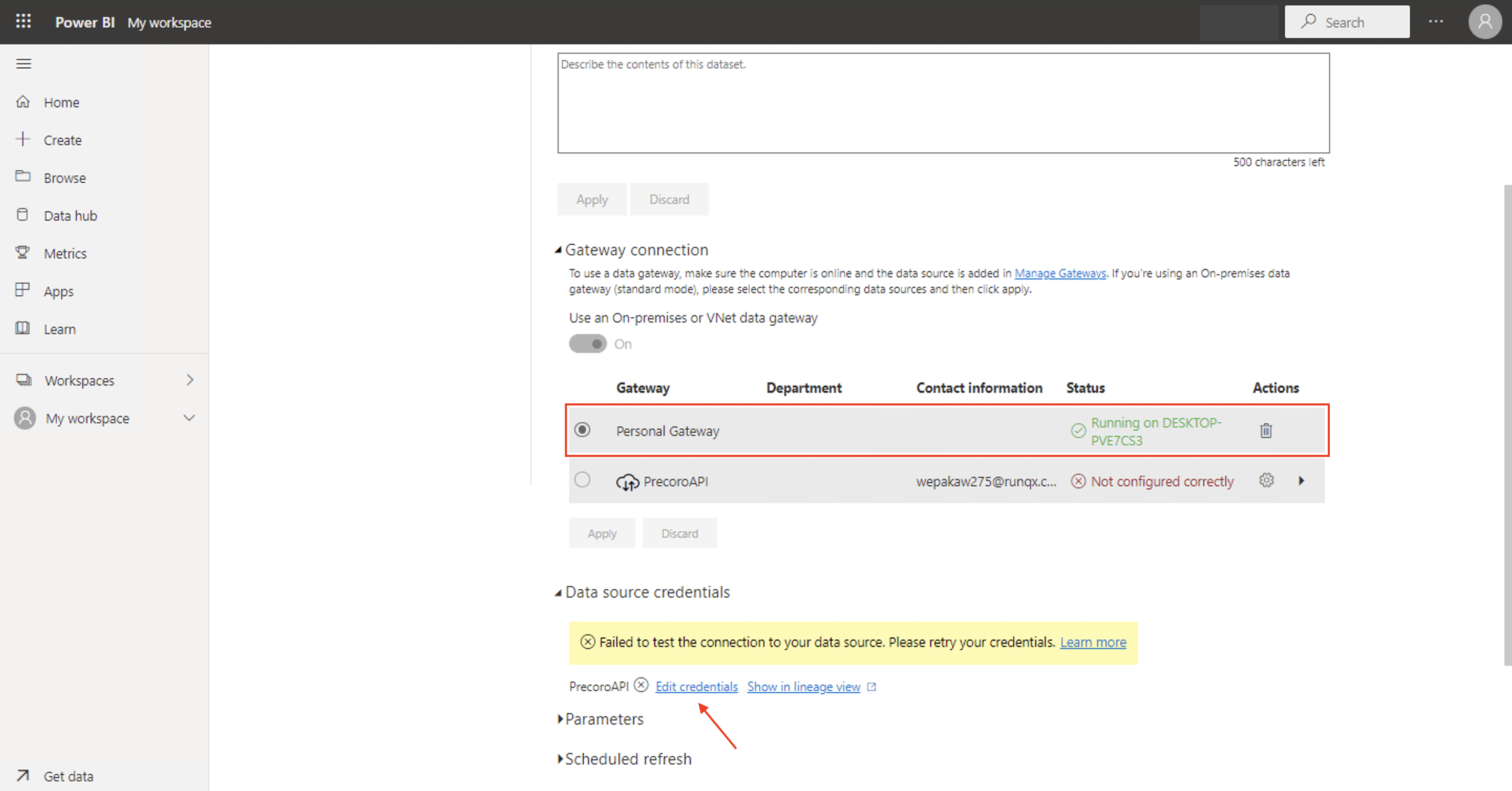The height and width of the screenshot is (791, 1512).
Task: Open the Data hub
Action: pos(70,215)
